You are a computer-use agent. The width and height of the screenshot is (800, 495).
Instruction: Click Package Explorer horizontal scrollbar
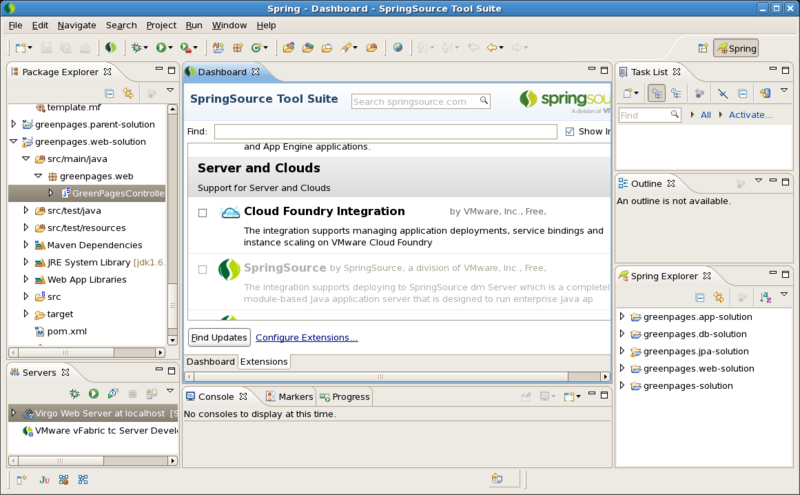[x=87, y=353]
